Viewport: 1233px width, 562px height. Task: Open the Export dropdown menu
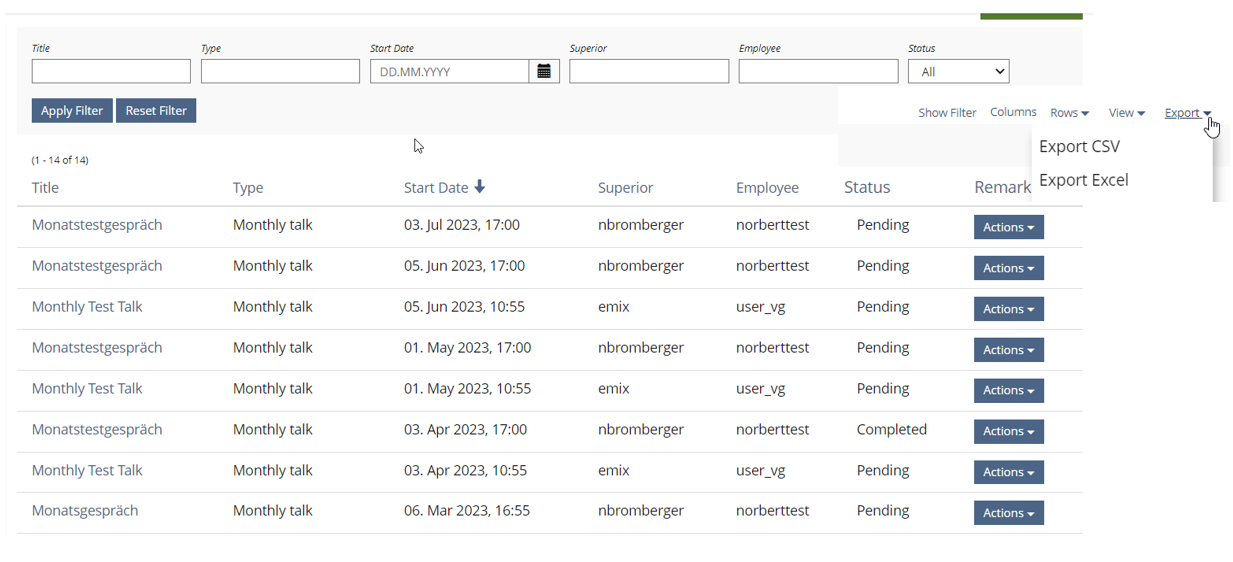tap(1187, 113)
